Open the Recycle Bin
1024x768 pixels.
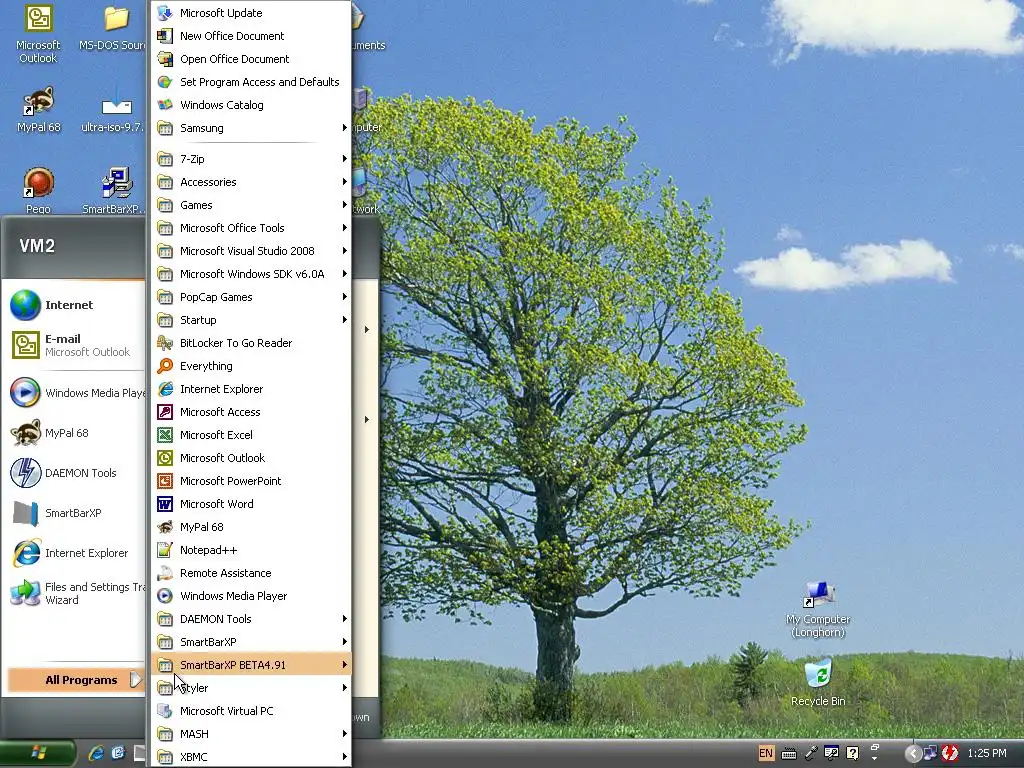[x=818, y=682]
